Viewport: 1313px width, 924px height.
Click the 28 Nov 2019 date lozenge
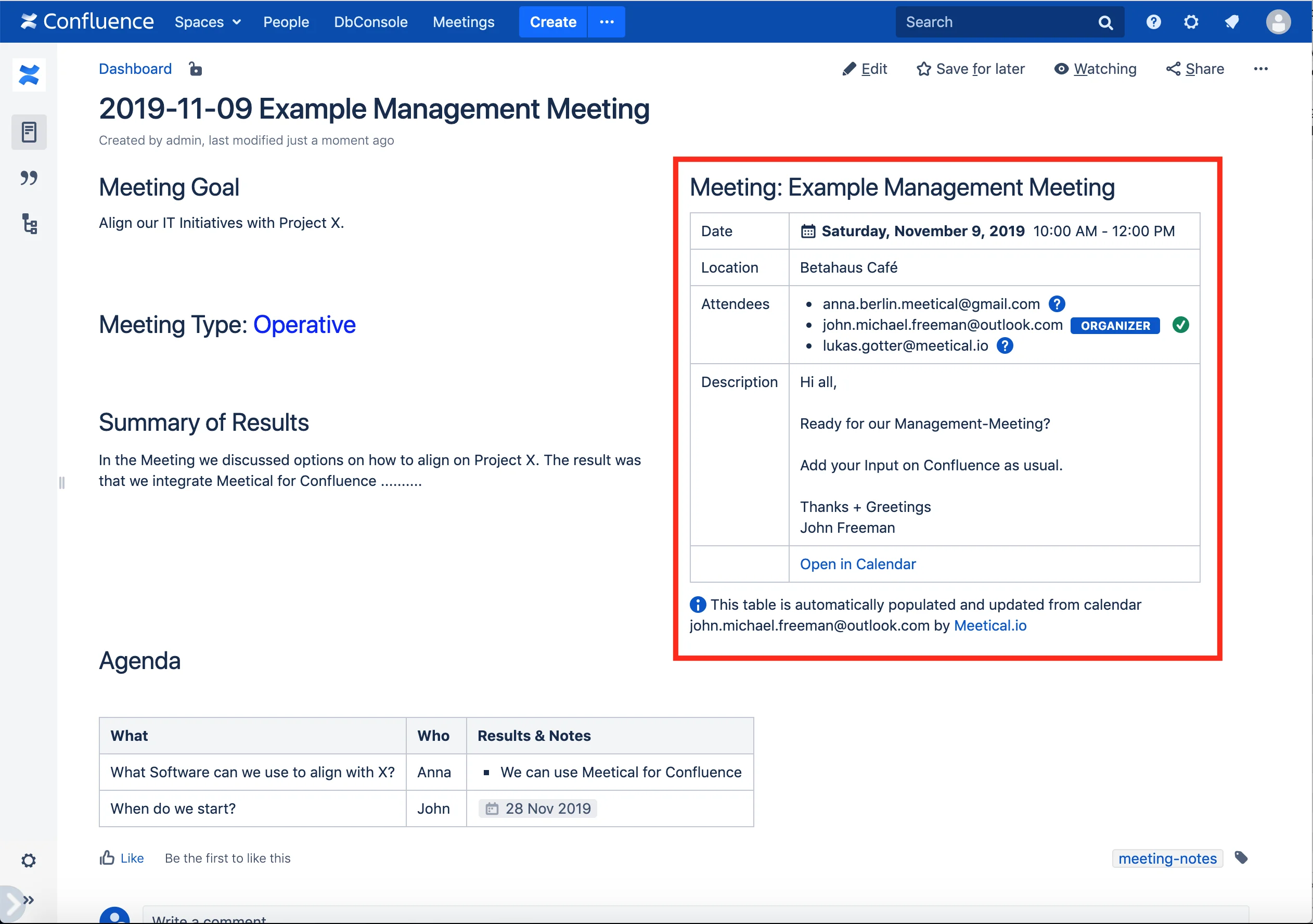[x=537, y=808]
